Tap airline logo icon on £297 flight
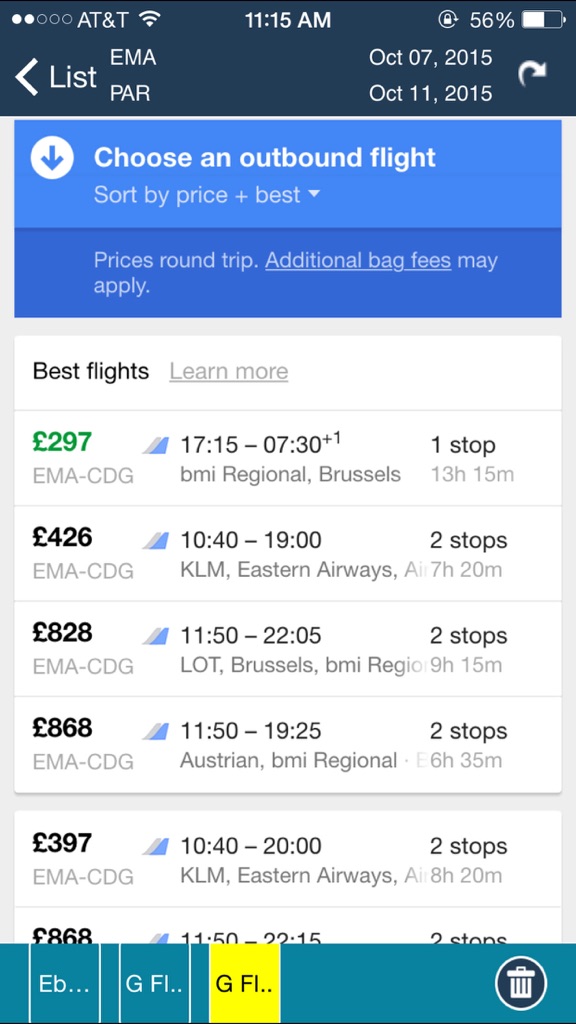 coord(157,445)
